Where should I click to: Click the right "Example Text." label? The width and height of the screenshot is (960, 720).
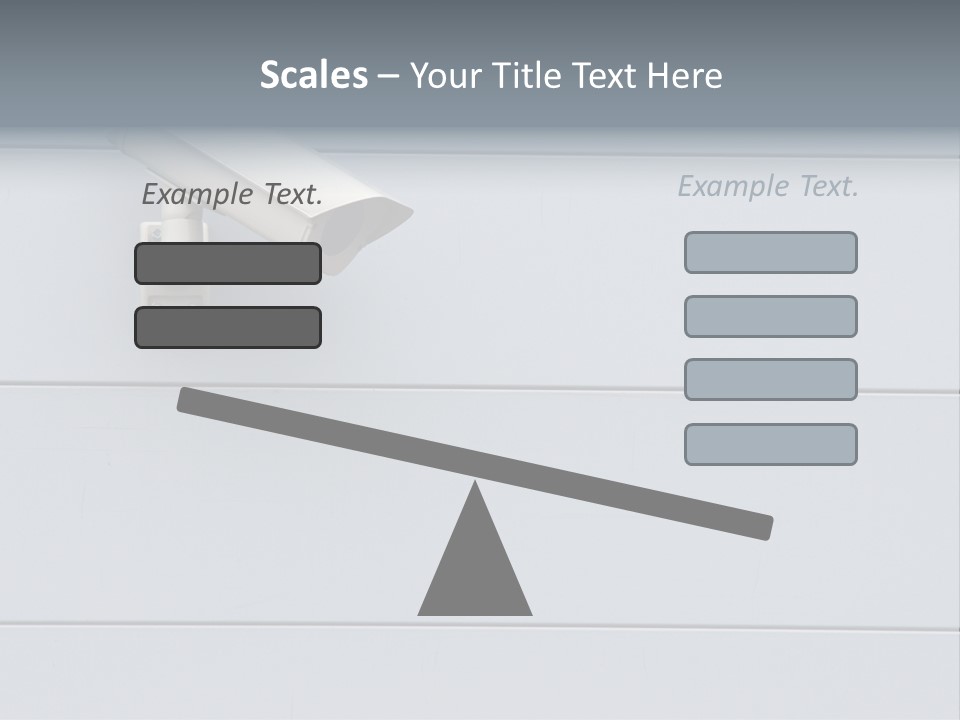tap(768, 186)
